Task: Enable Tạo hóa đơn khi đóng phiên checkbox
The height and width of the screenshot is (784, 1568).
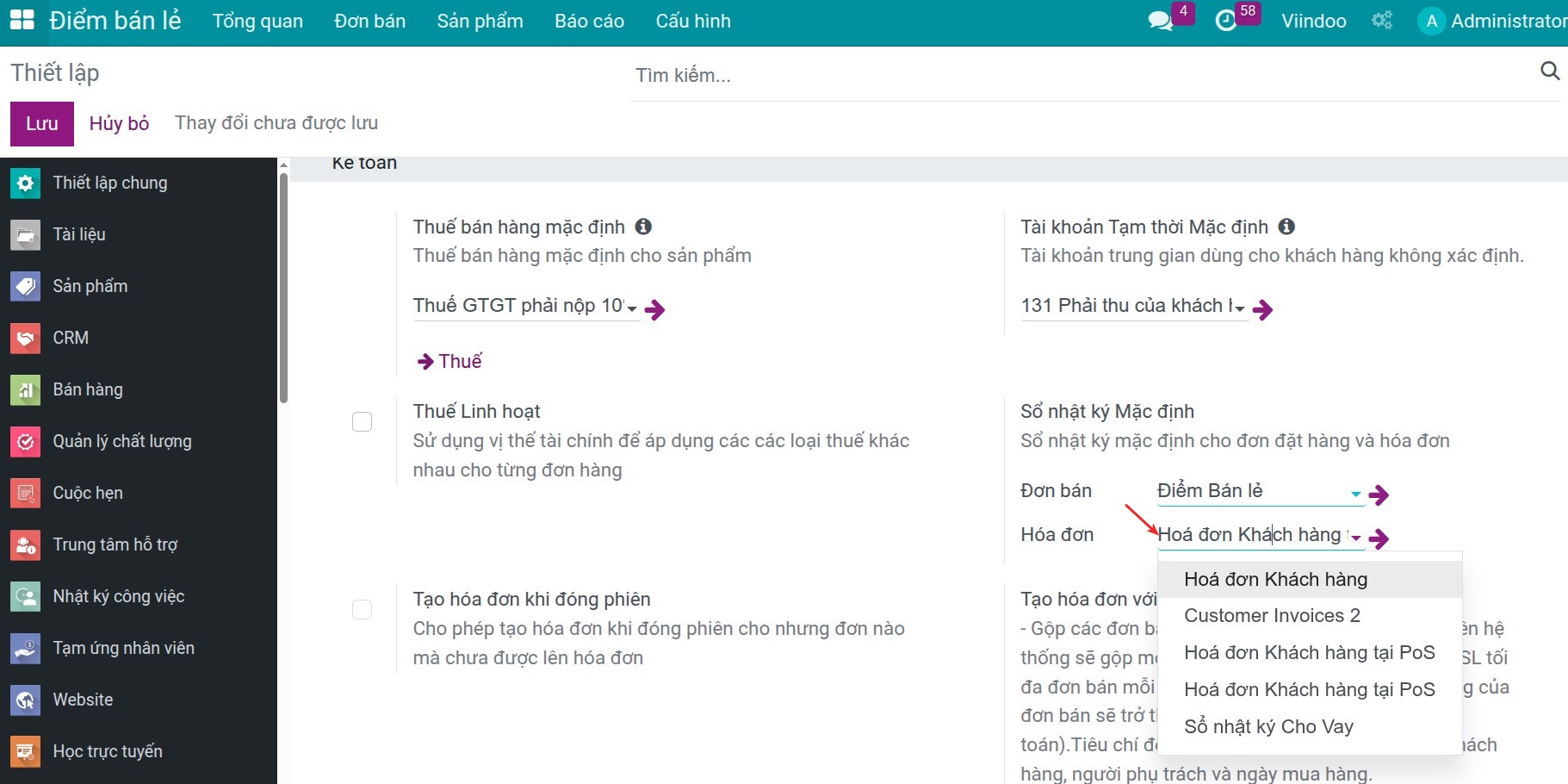Action: [x=362, y=610]
